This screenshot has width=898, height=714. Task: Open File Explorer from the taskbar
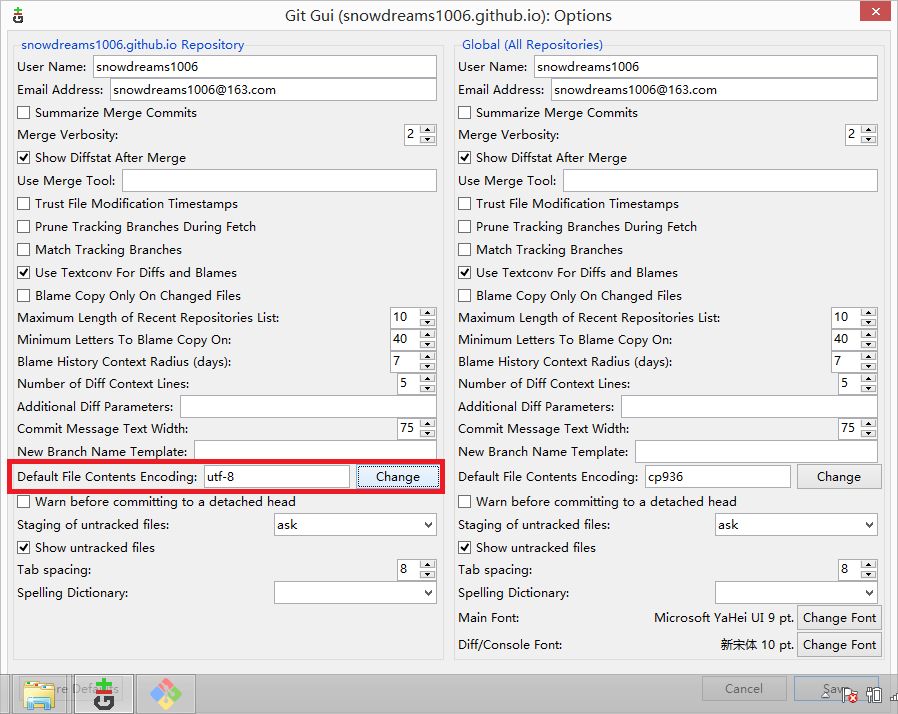coord(38,693)
